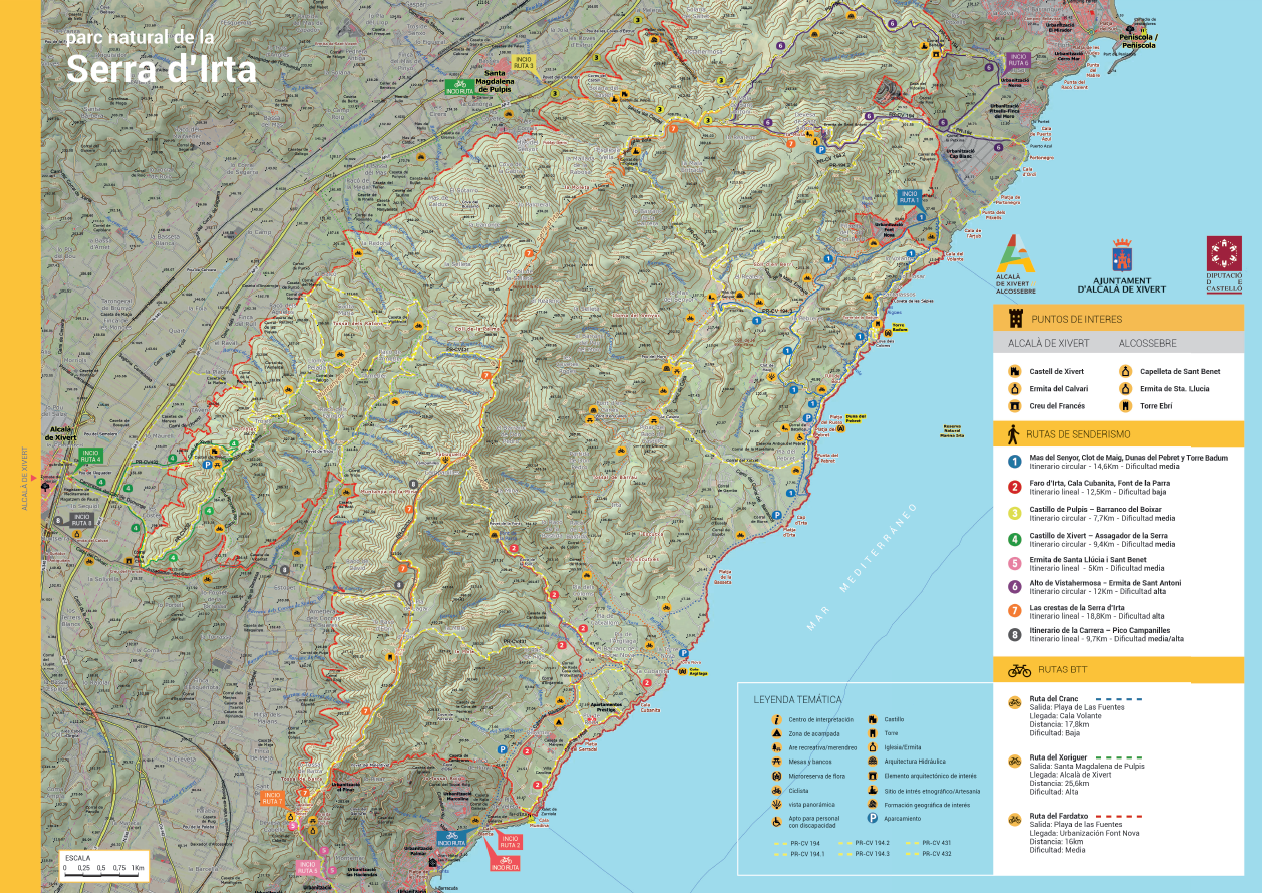Select the vista panorámica legend icon
This screenshot has height=893, width=1262.
point(776,805)
